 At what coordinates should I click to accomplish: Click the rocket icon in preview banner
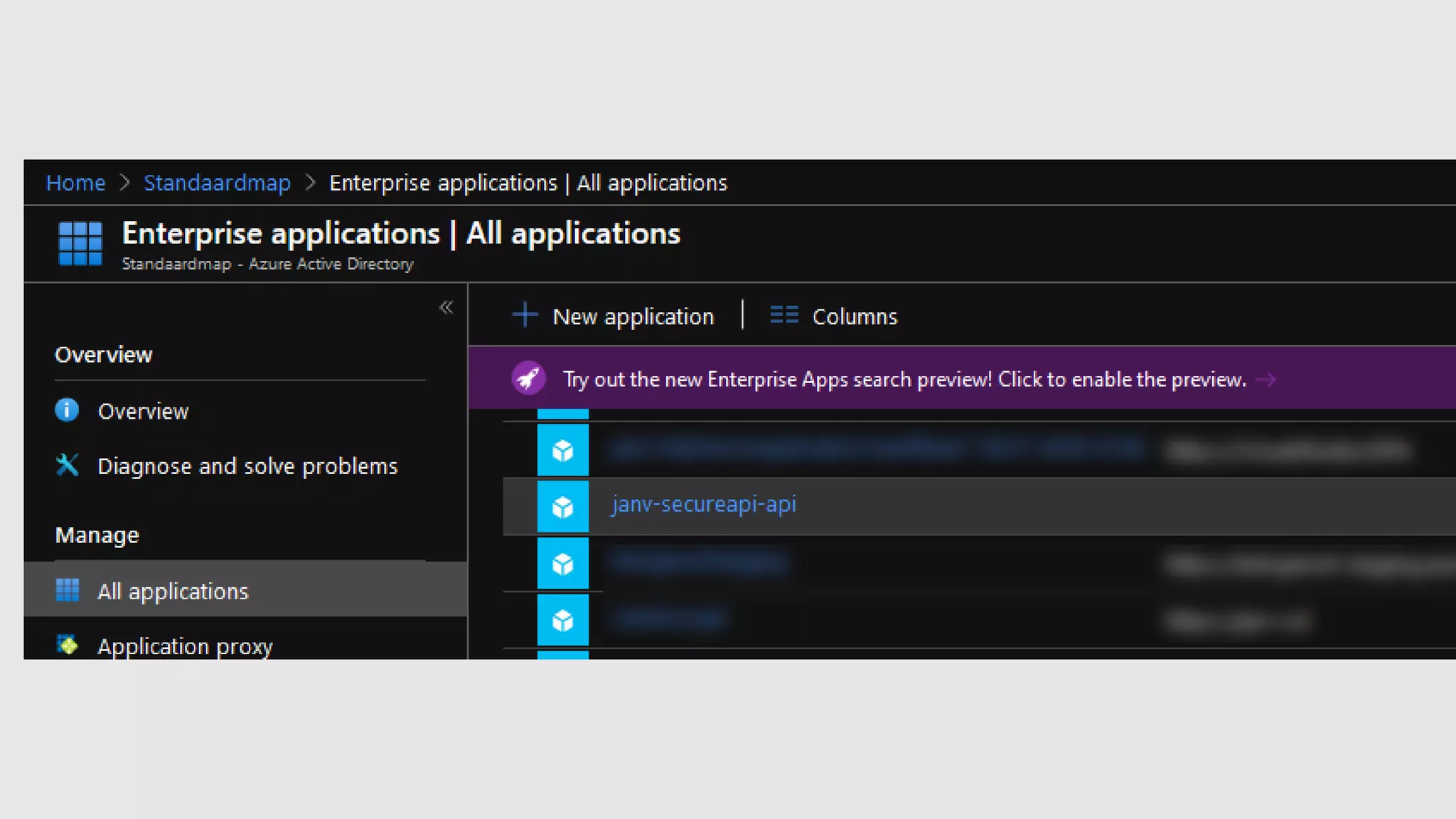528,378
